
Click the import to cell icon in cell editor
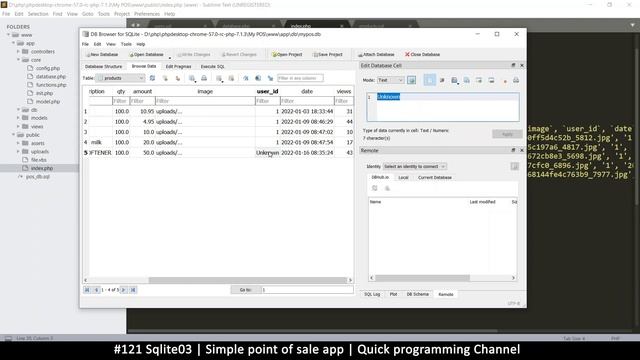pos(454,80)
